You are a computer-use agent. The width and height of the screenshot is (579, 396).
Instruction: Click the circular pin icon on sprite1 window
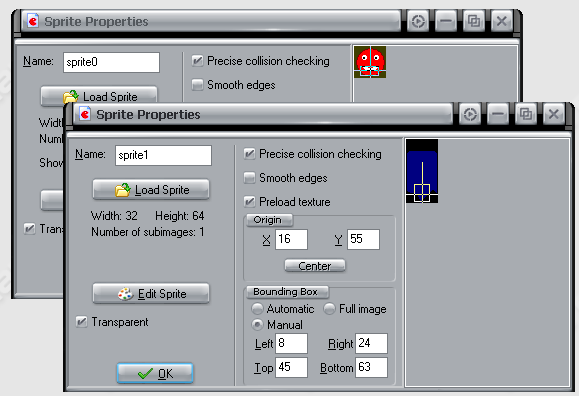click(470, 114)
